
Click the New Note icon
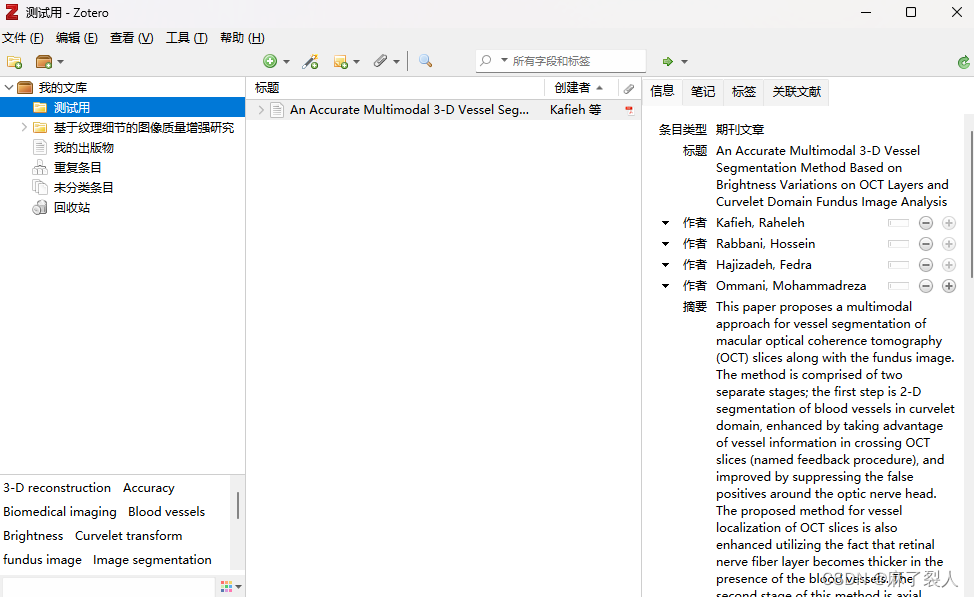[340, 62]
